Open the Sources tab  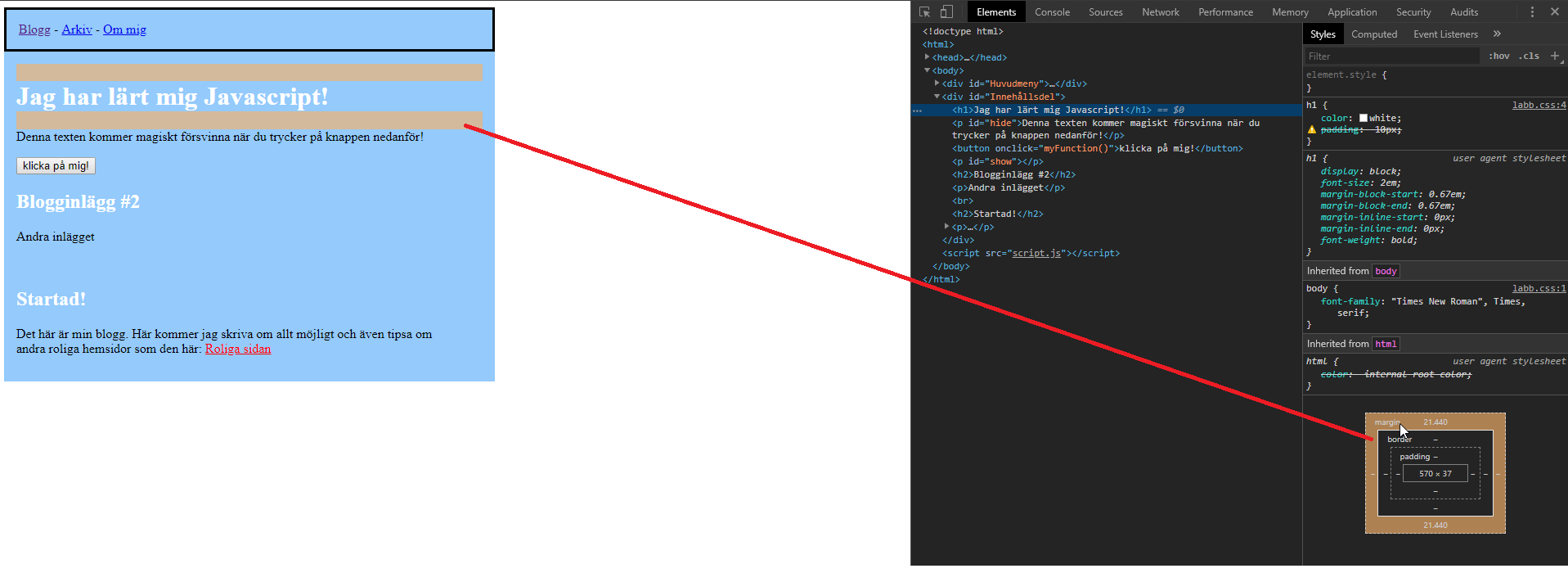click(1105, 11)
